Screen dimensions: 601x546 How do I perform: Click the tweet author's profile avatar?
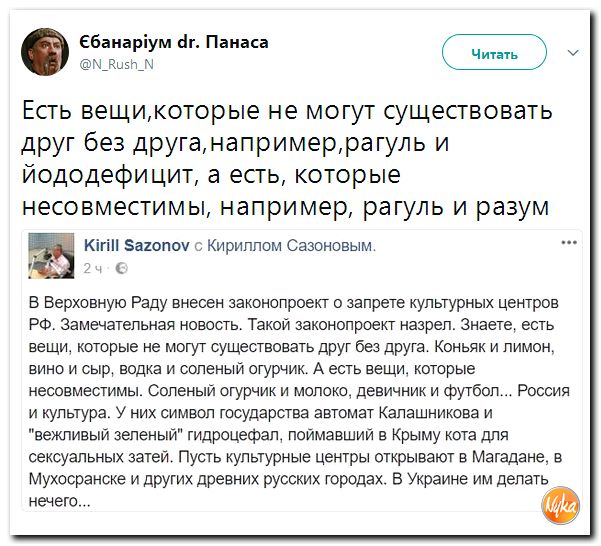click(45, 52)
